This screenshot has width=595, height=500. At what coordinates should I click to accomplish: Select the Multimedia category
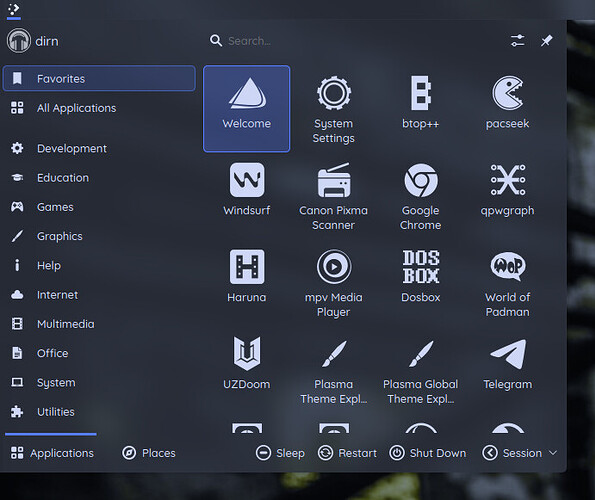point(99,324)
